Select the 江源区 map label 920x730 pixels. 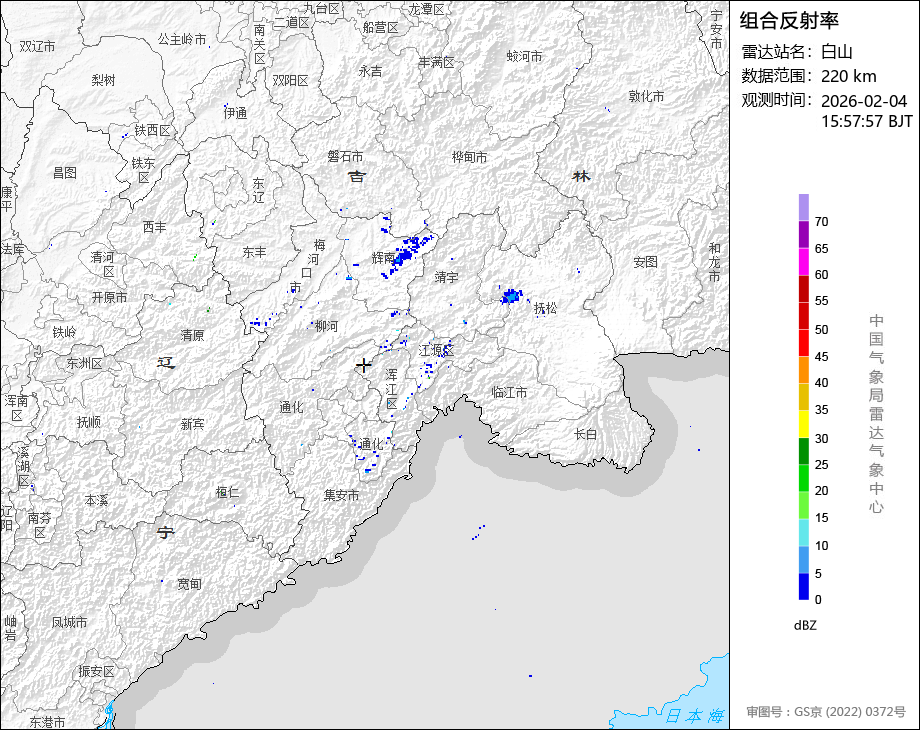pos(437,350)
